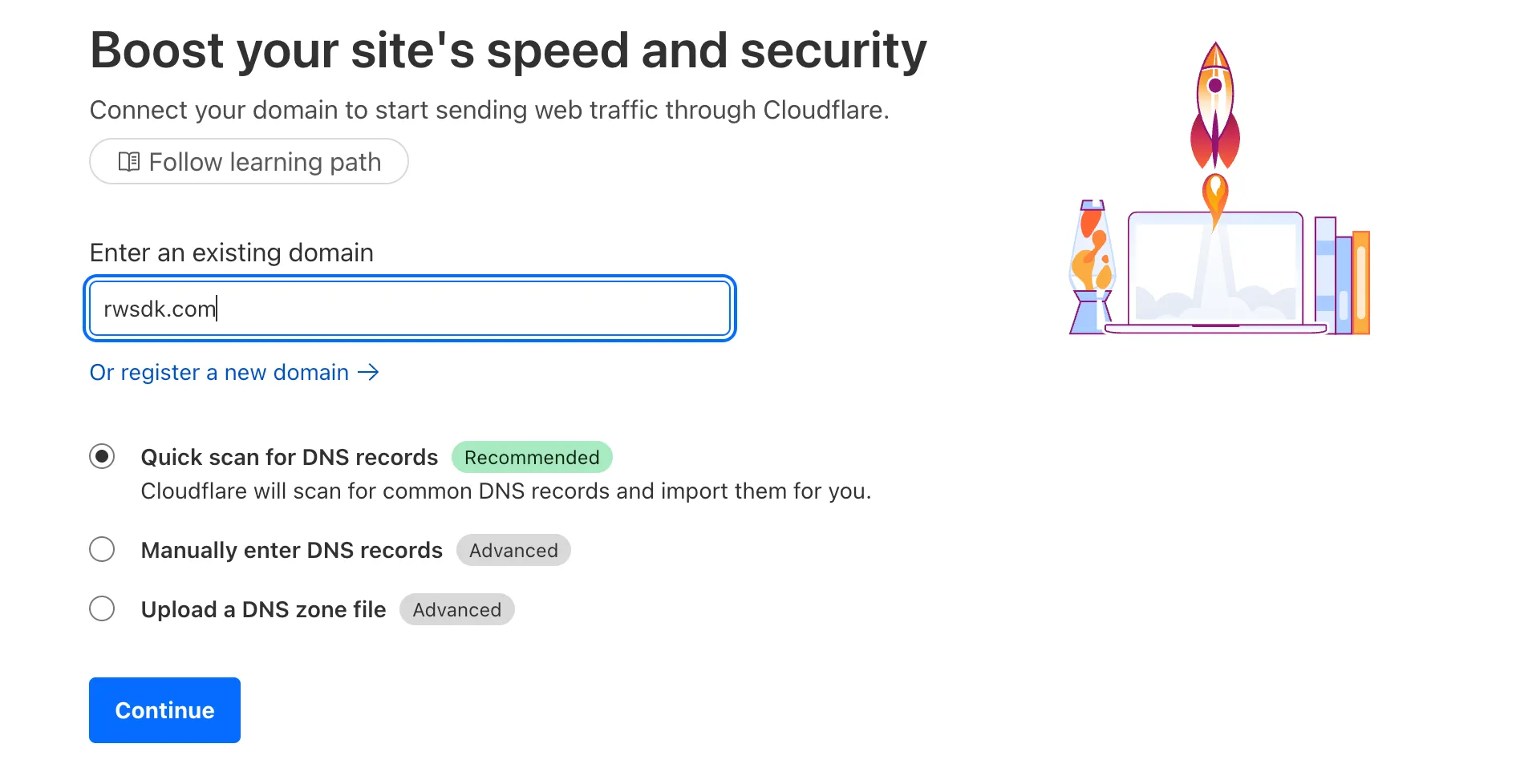Select the Upload a DNS zone file radio

pyautogui.click(x=102, y=609)
